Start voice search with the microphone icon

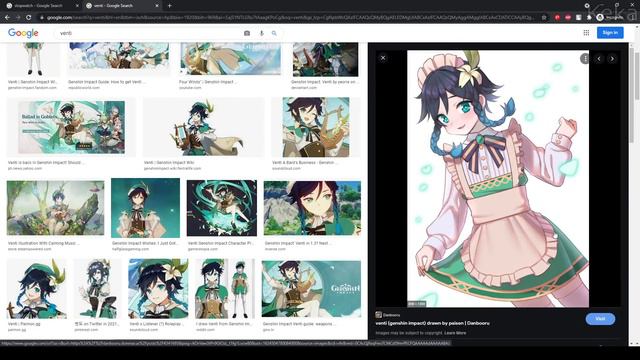[262, 33]
